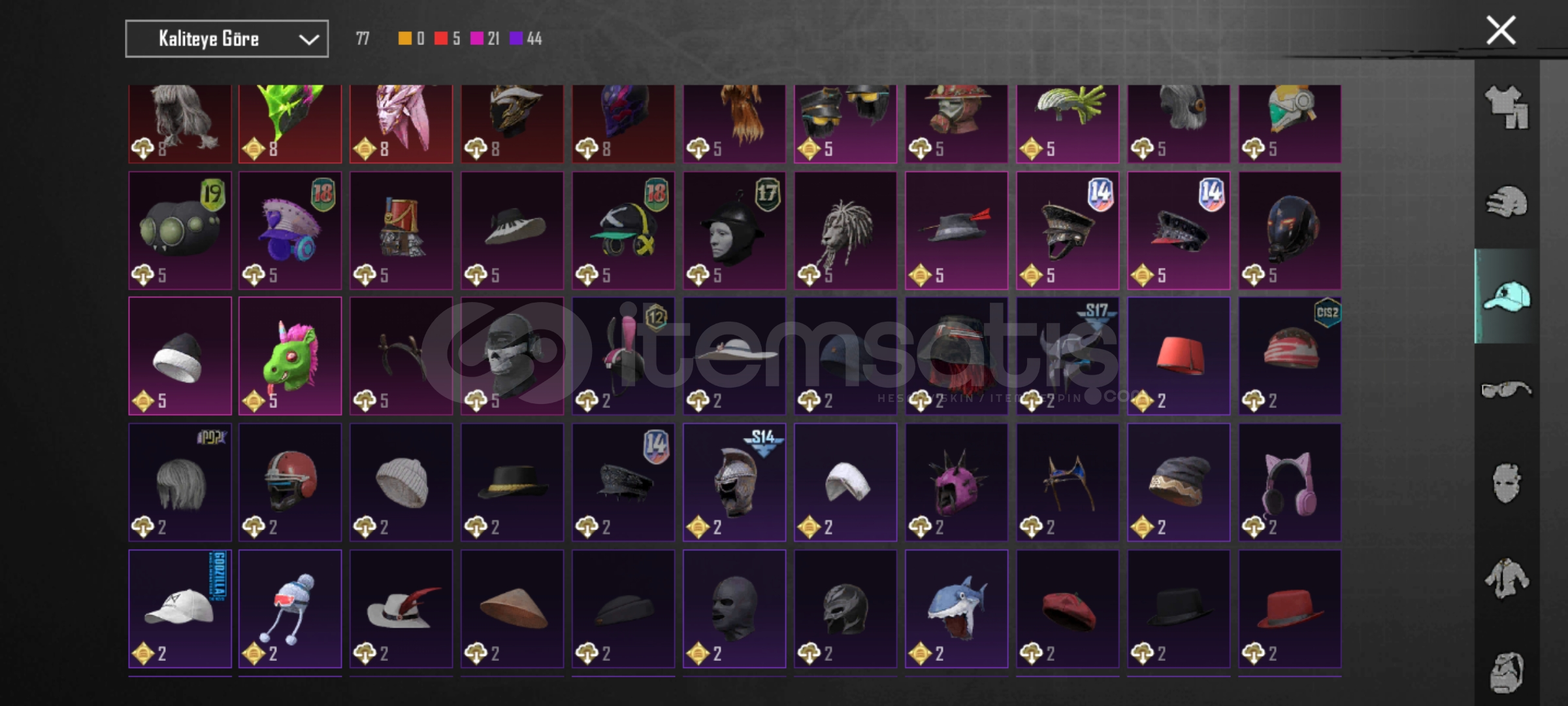This screenshot has height=706, width=1568.
Task: Click the chevron arrow of sort dropdown
Action: pos(308,40)
